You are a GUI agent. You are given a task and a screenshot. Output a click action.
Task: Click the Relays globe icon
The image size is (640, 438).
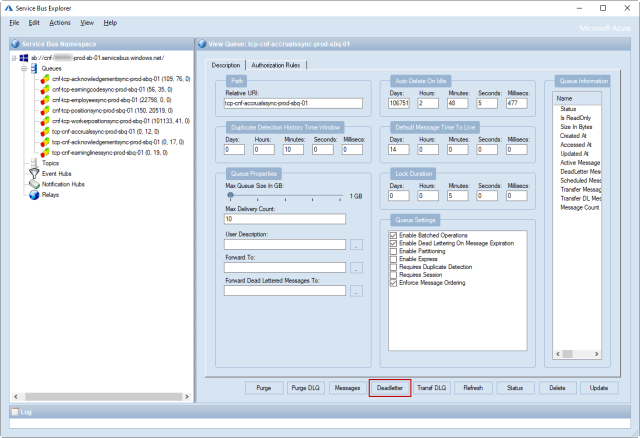(34, 195)
